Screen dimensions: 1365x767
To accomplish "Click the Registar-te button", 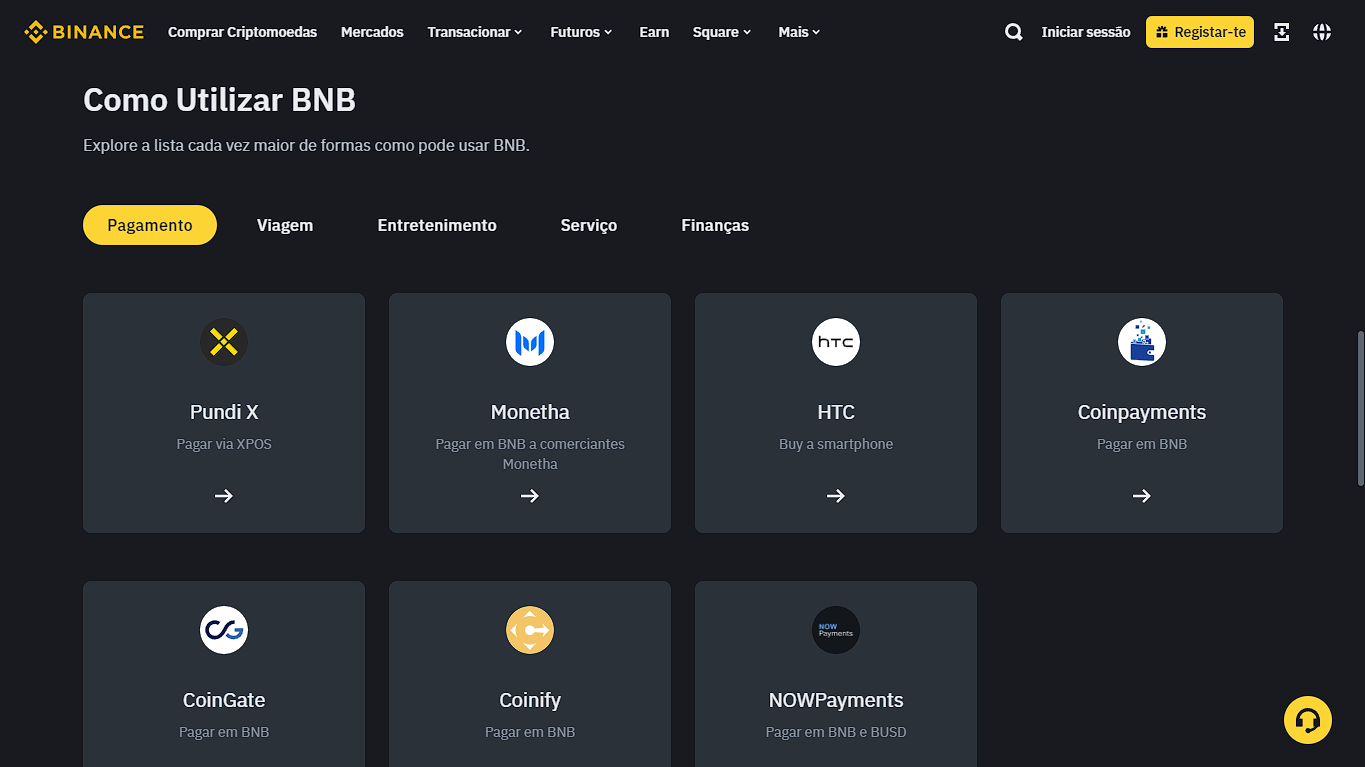I will coord(1199,31).
